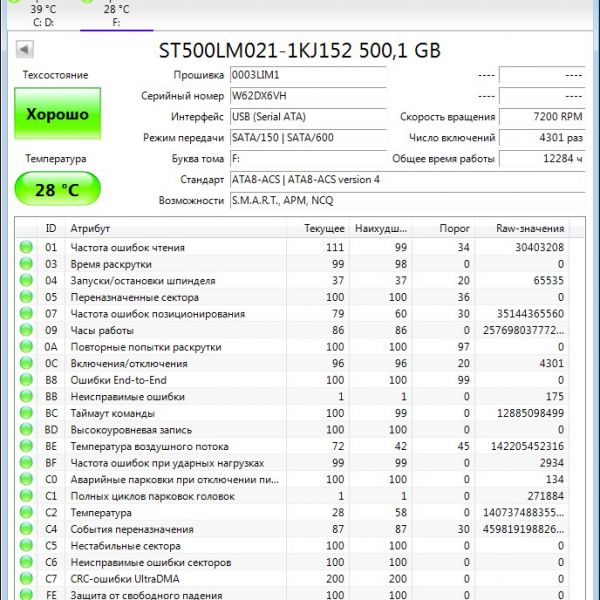Click the status dot of attribute 05
The width and height of the screenshot is (600, 600).
26,297
